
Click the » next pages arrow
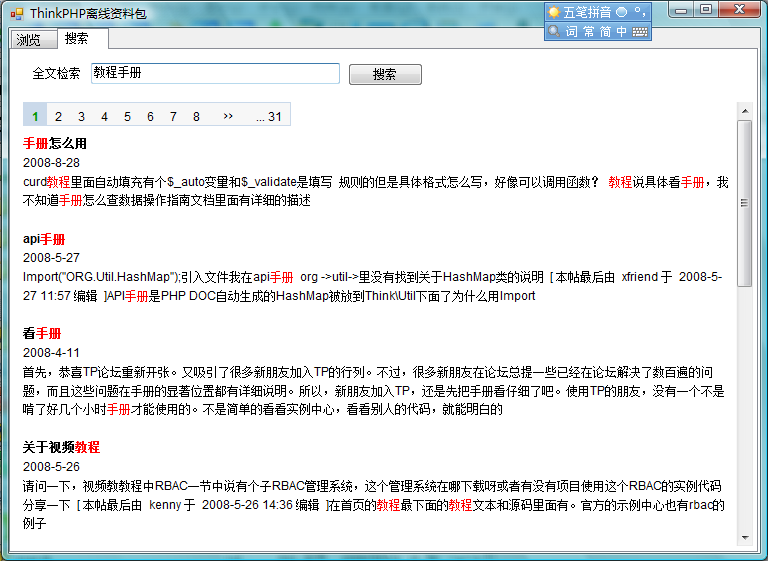[x=228, y=117]
